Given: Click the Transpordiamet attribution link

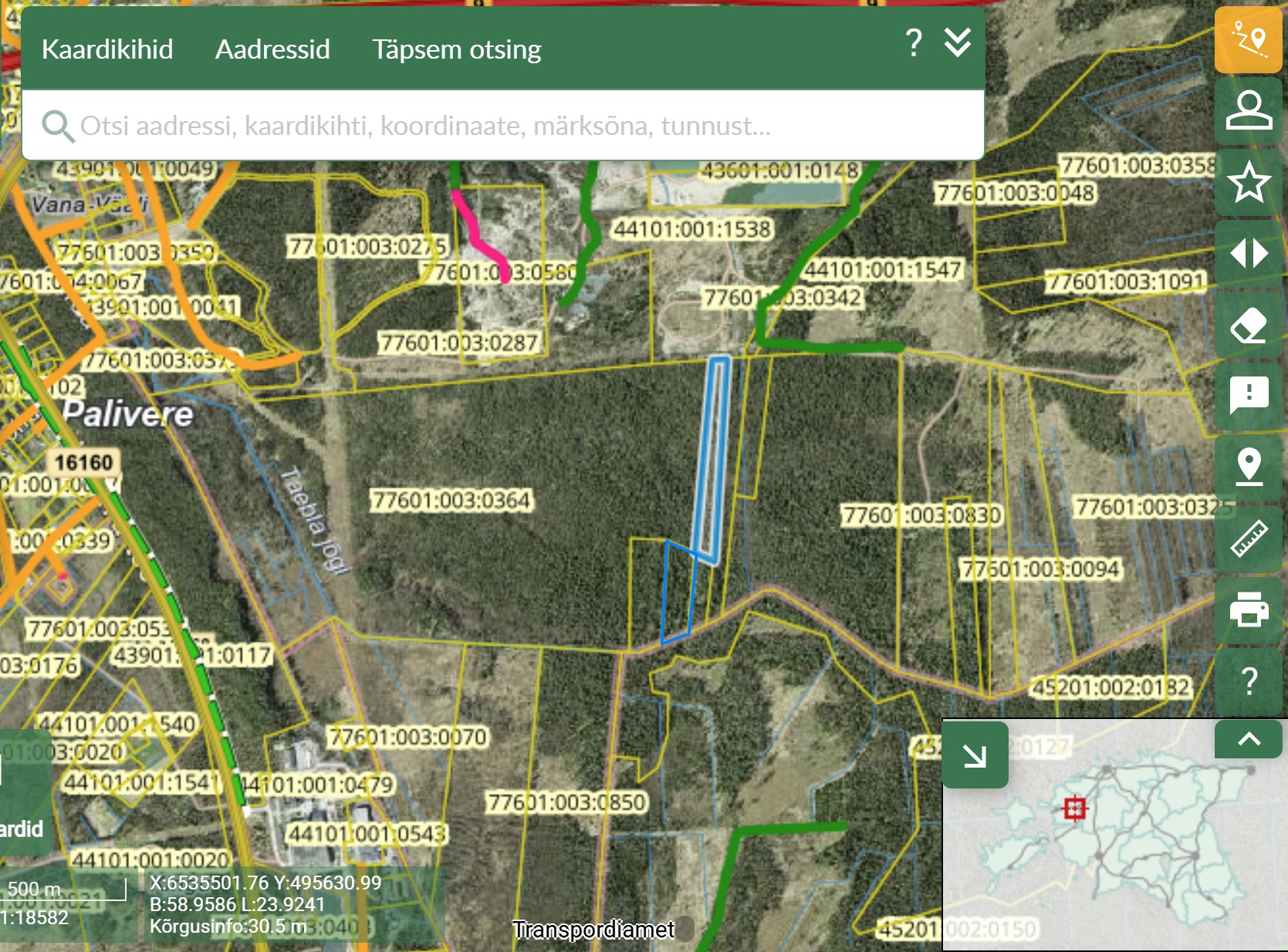Looking at the screenshot, I should [x=593, y=930].
